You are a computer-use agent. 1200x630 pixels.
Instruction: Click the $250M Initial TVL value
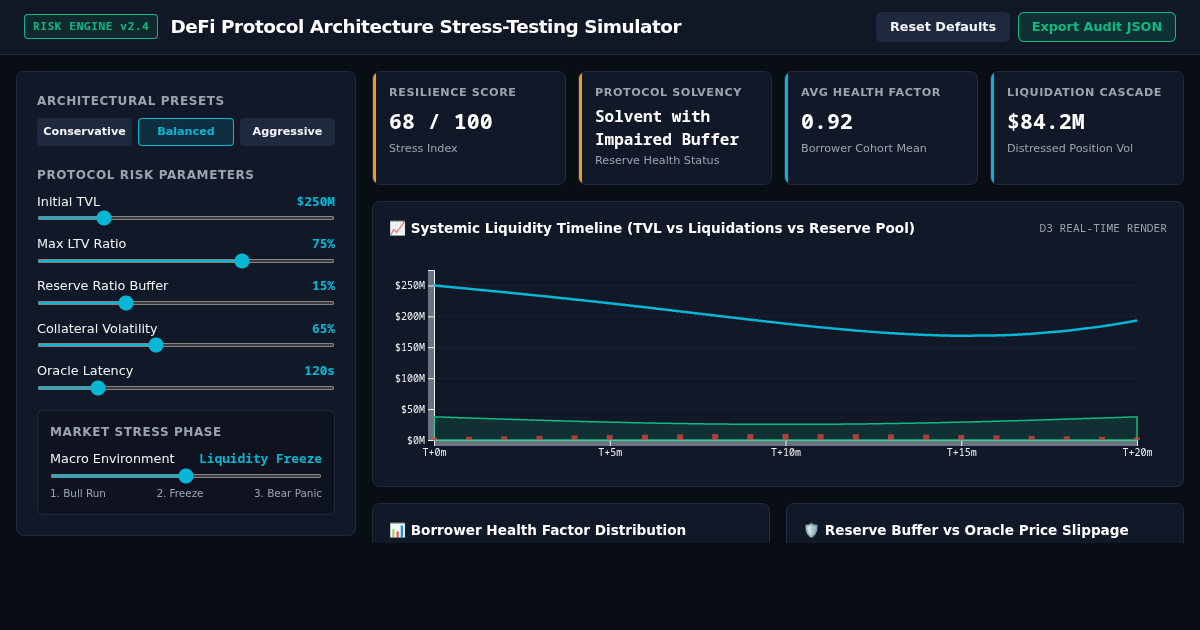point(316,202)
